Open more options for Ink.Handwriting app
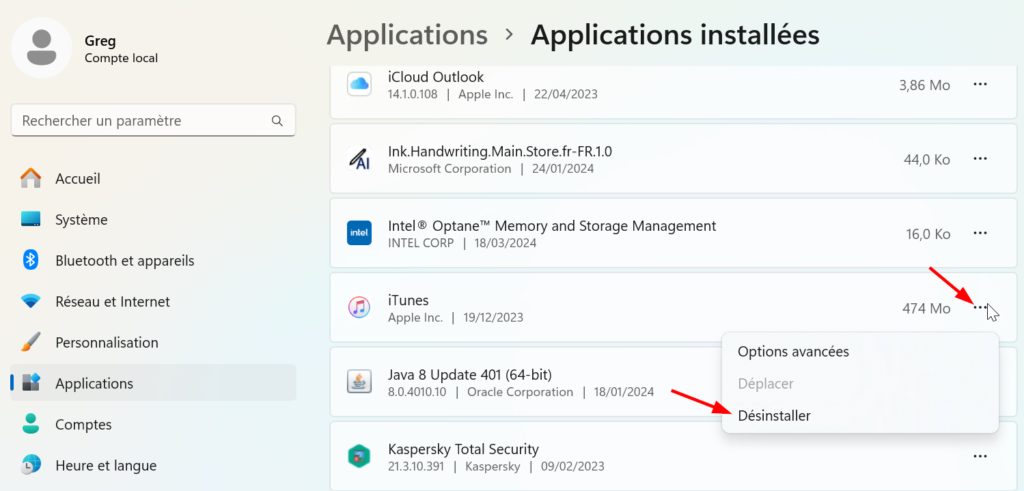The height and width of the screenshot is (491, 1024). (x=980, y=159)
